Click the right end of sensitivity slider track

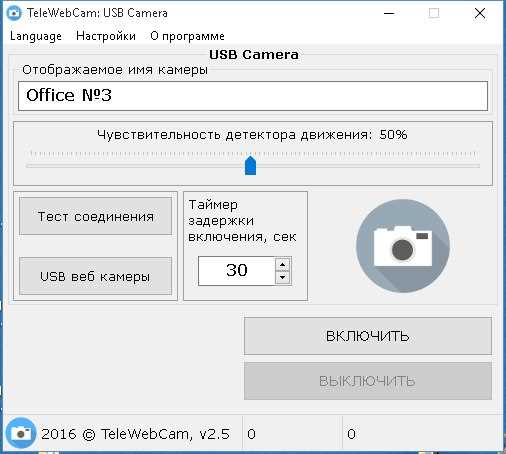tap(477, 165)
